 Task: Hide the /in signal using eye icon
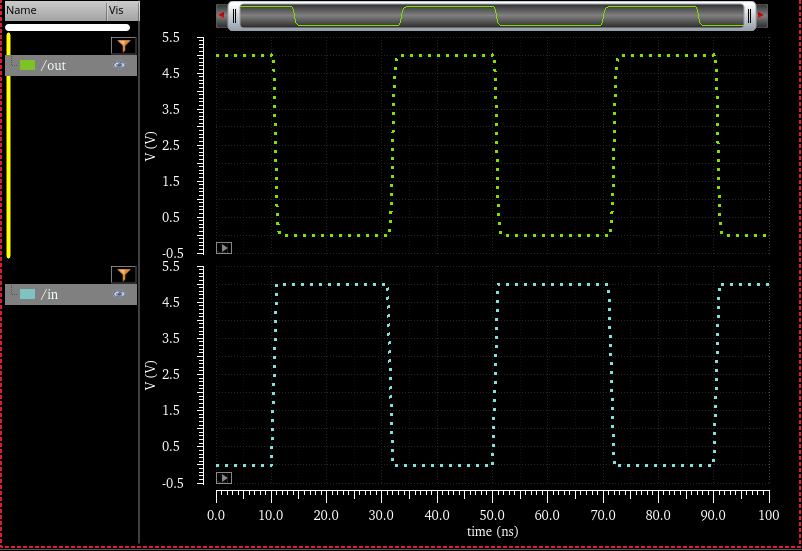pyautogui.click(x=120, y=294)
